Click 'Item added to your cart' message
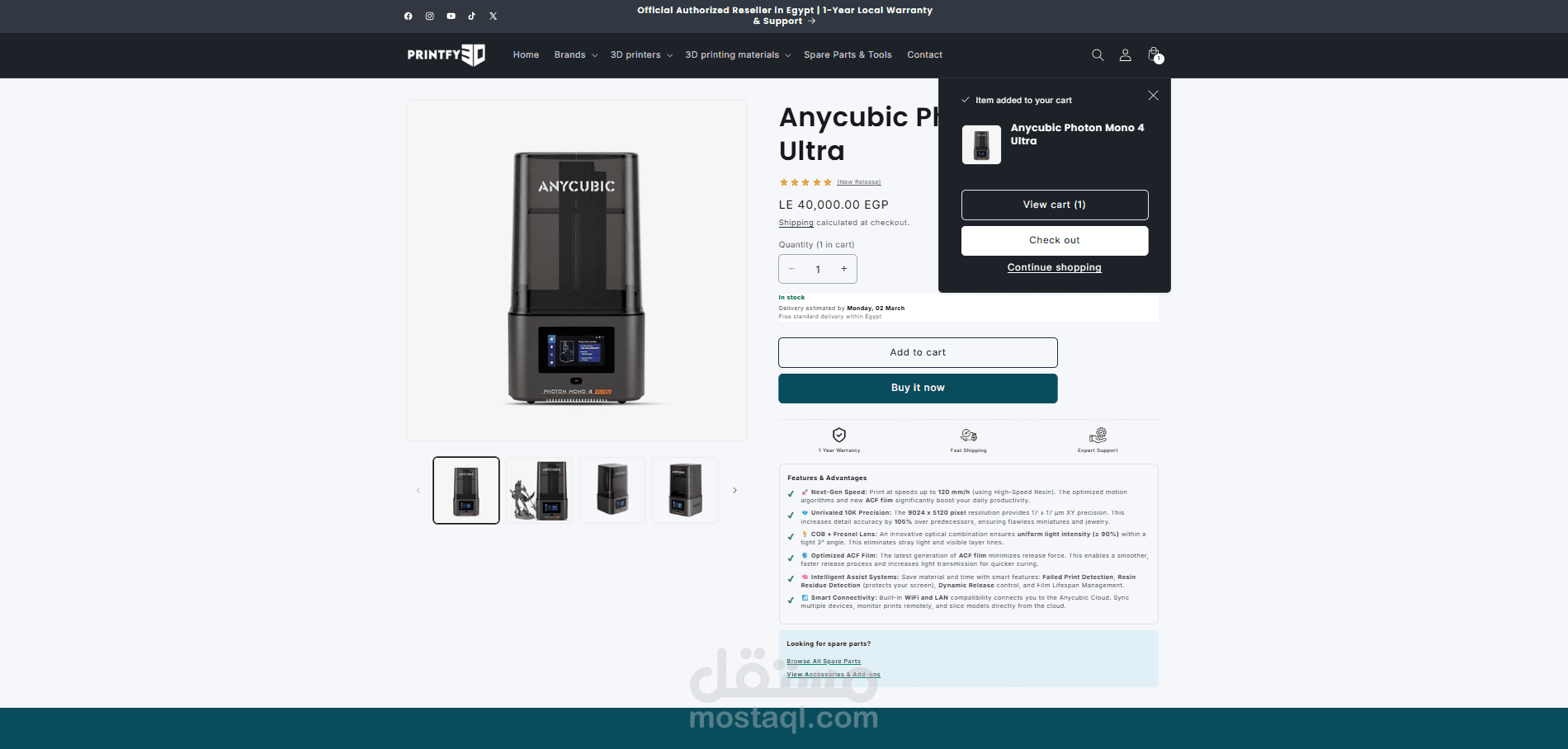 pyautogui.click(x=1023, y=101)
